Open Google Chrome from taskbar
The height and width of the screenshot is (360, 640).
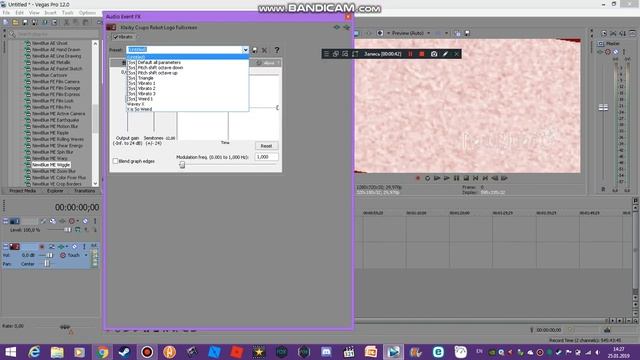tap(102, 352)
